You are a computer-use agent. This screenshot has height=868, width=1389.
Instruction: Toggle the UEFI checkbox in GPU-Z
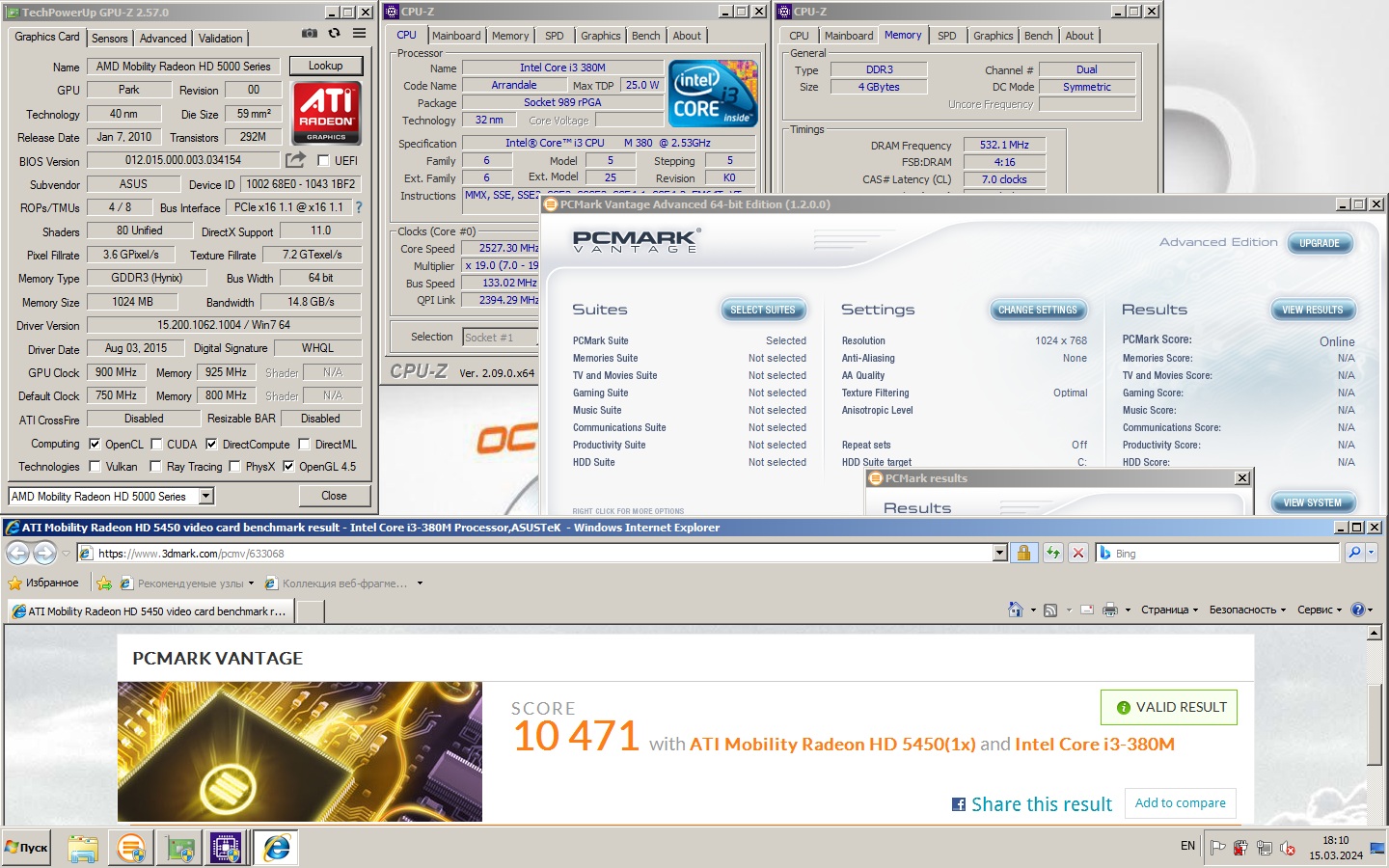click(x=324, y=161)
